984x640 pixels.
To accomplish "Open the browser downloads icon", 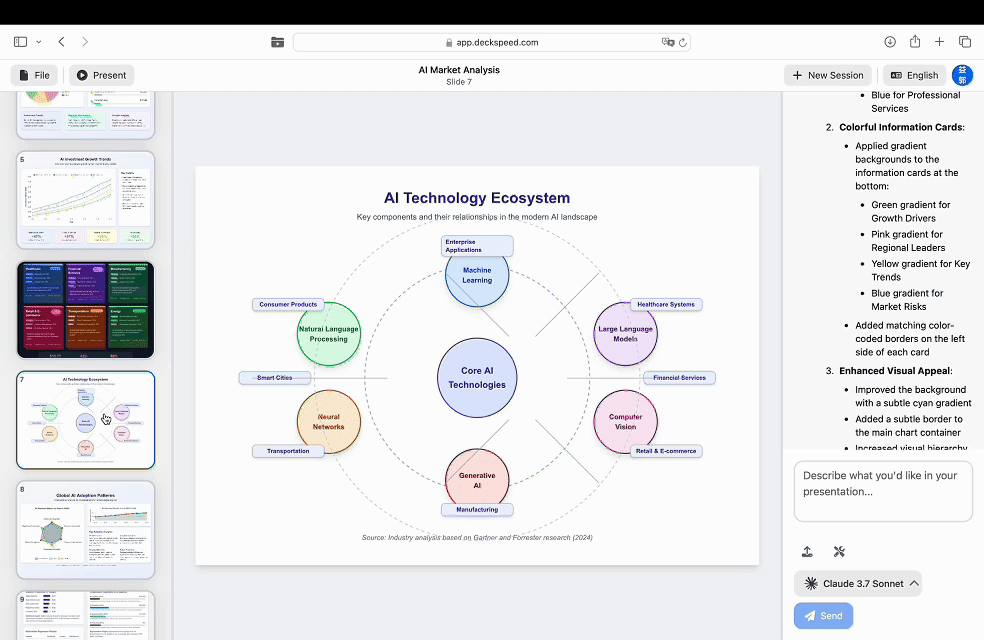I will click(x=890, y=42).
